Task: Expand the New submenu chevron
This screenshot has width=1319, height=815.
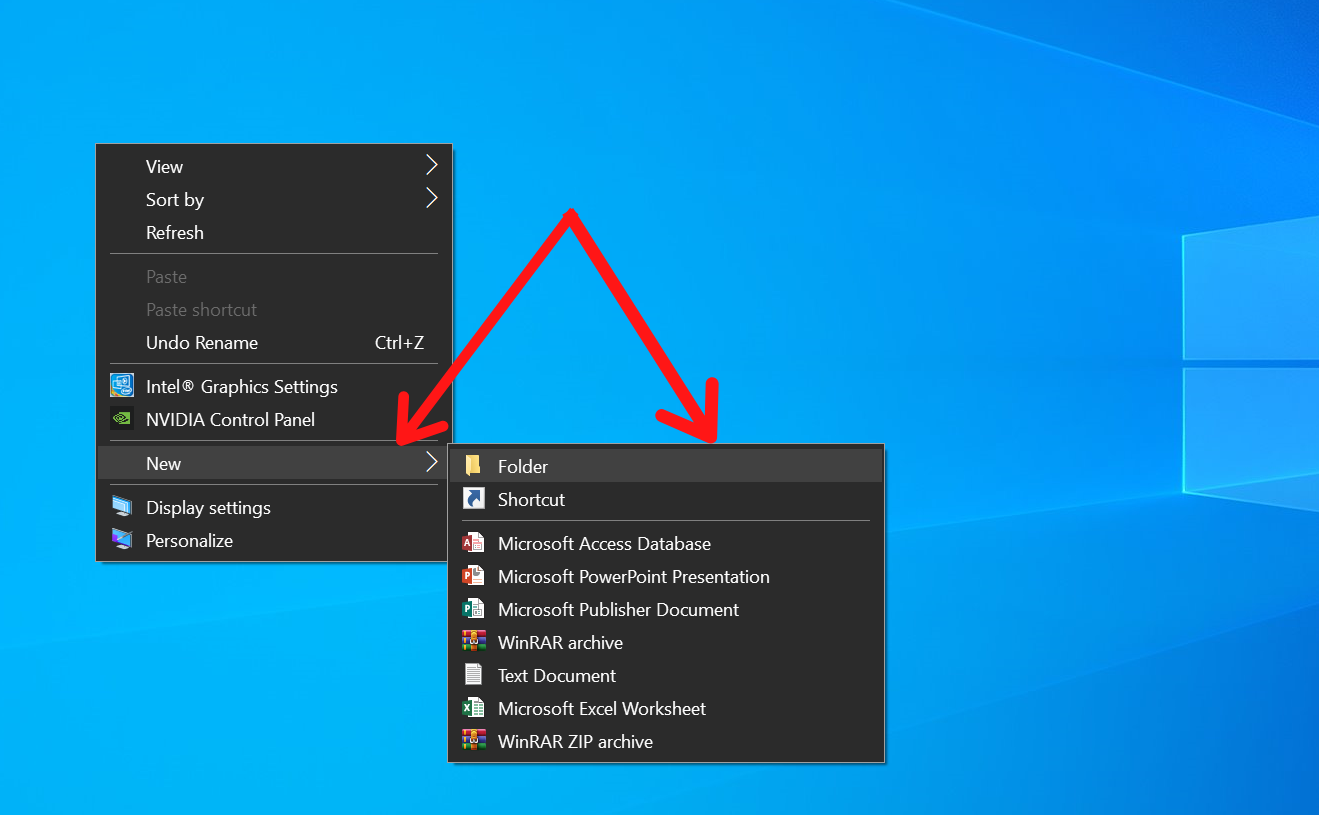Action: tap(431, 462)
